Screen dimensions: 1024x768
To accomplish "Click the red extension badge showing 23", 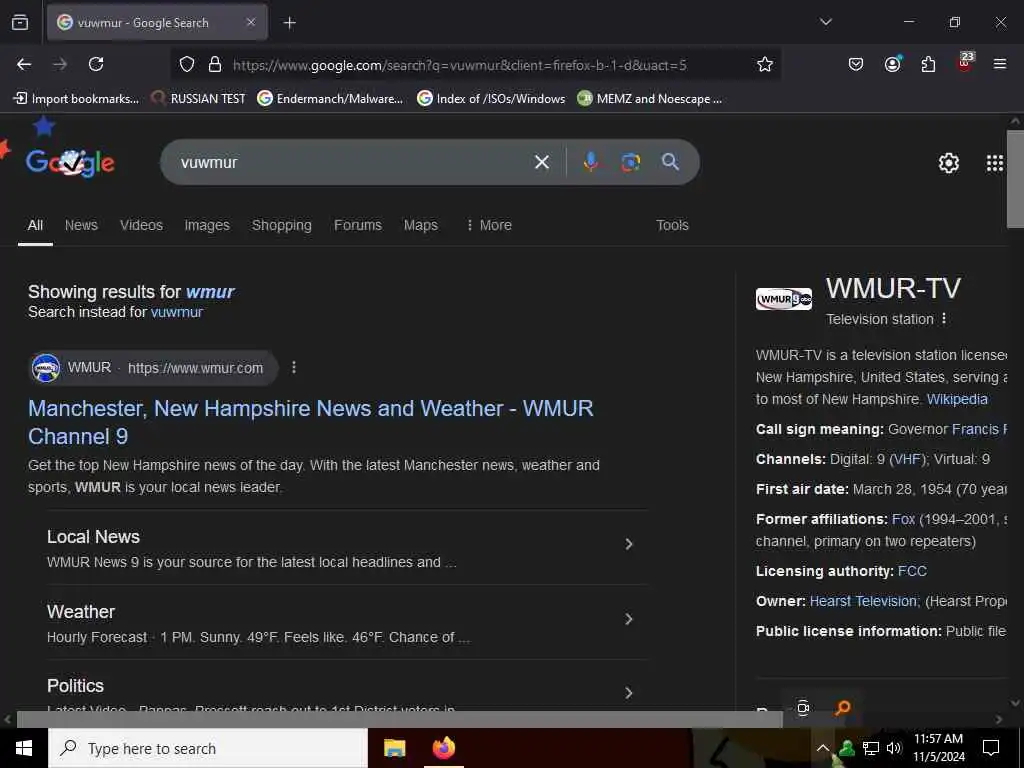I will (x=965, y=62).
